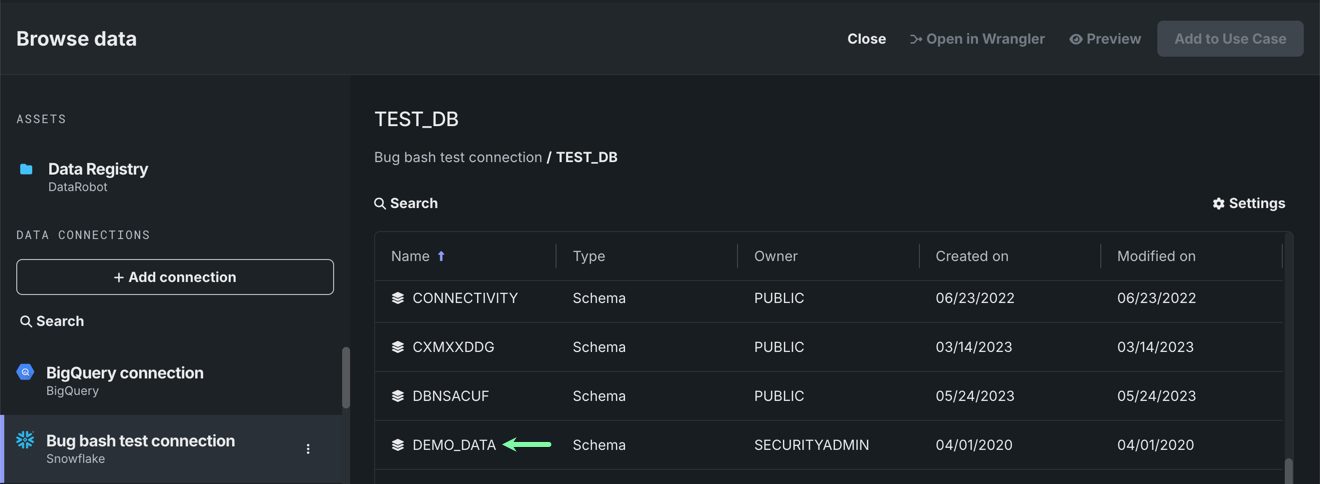Click the CXMXXDDG schema layers icon
The width and height of the screenshot is (1320, 484).
(x=398, y=347)
